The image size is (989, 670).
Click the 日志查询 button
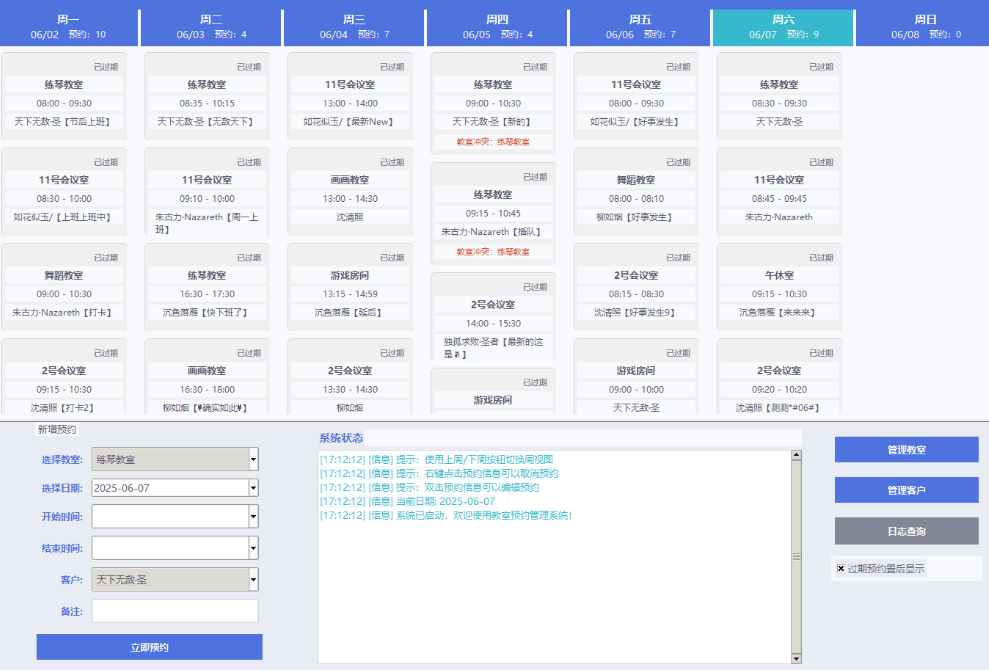(906, 530)
